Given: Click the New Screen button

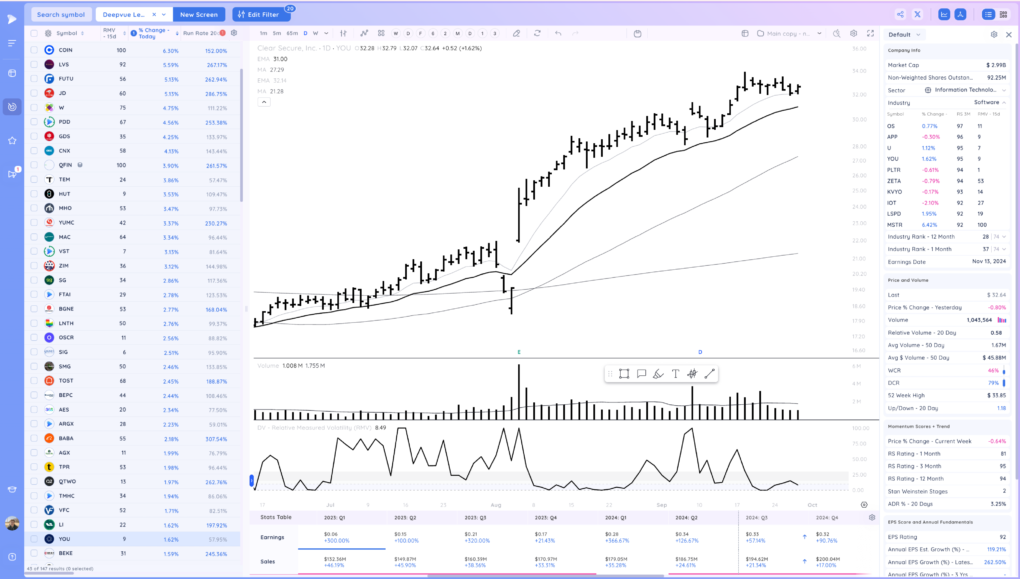Looking at the screenshot, I should (x=199, y=15).
